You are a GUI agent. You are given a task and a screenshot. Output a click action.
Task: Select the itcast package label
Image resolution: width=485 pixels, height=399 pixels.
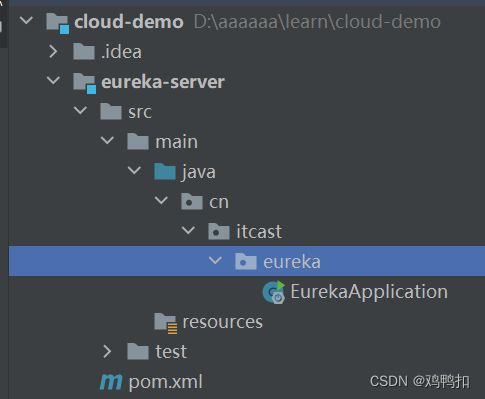[x=259, y=232]
